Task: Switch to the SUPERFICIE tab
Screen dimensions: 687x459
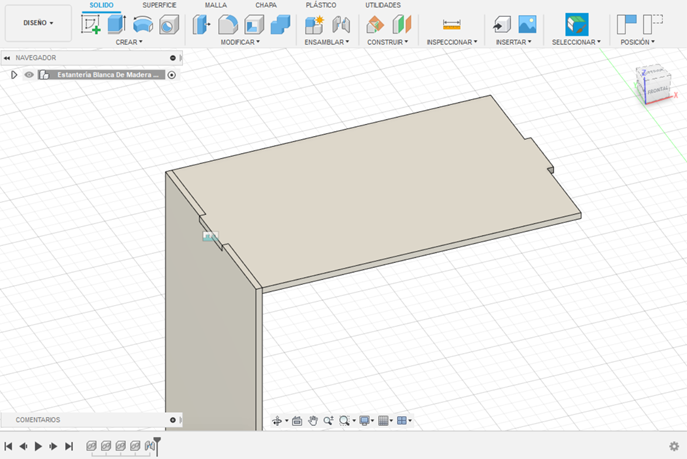Action: [x=159, y=5]
